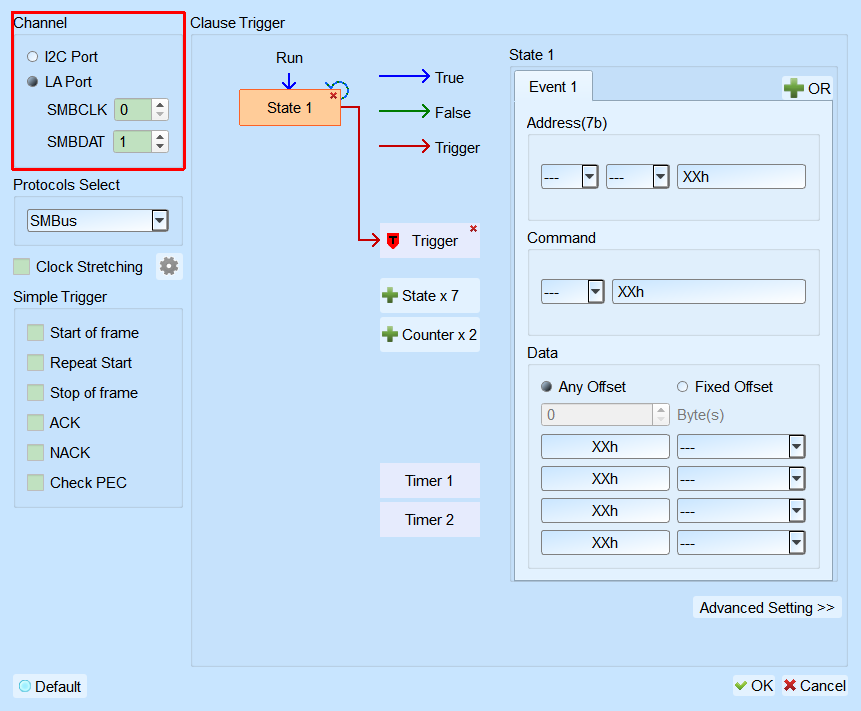
Task: Delete the Trigger node with its red x
Action: tap(473, 228)
